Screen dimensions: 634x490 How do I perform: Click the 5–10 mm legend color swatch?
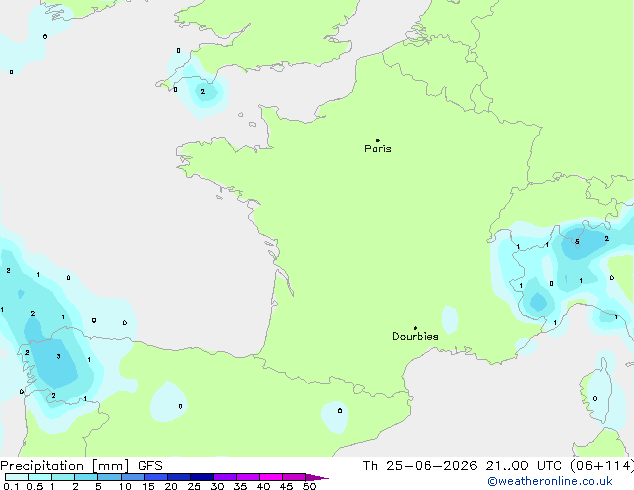pos(109,477)
